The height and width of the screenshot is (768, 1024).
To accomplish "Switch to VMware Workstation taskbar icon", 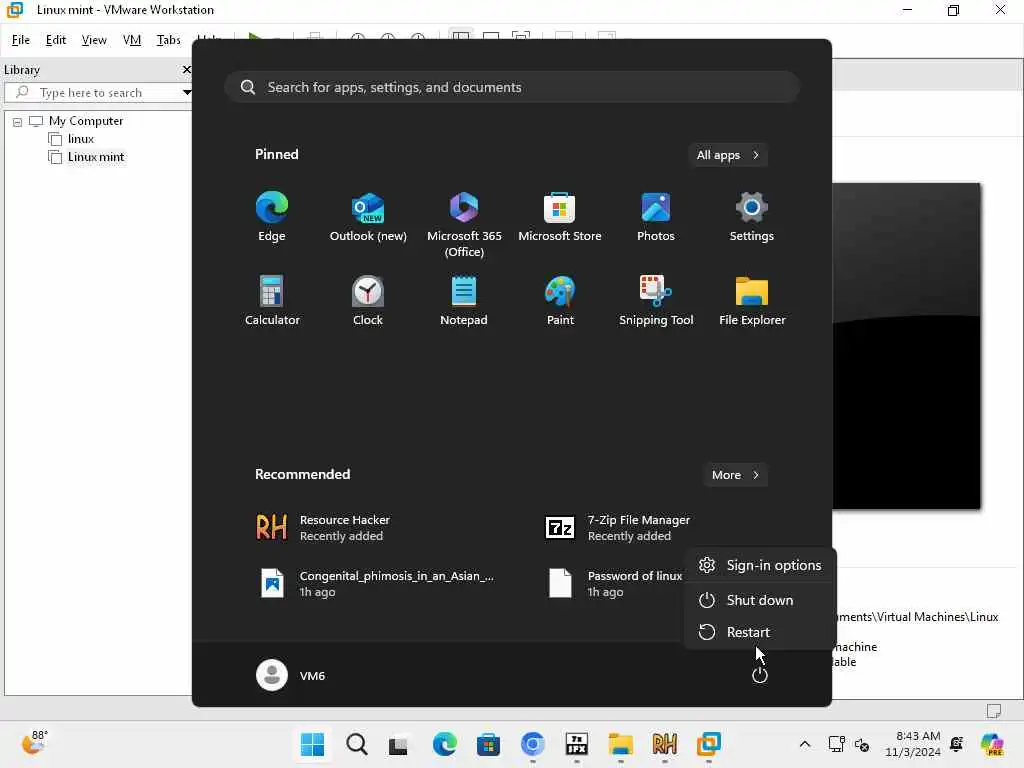I will point(708,744).
